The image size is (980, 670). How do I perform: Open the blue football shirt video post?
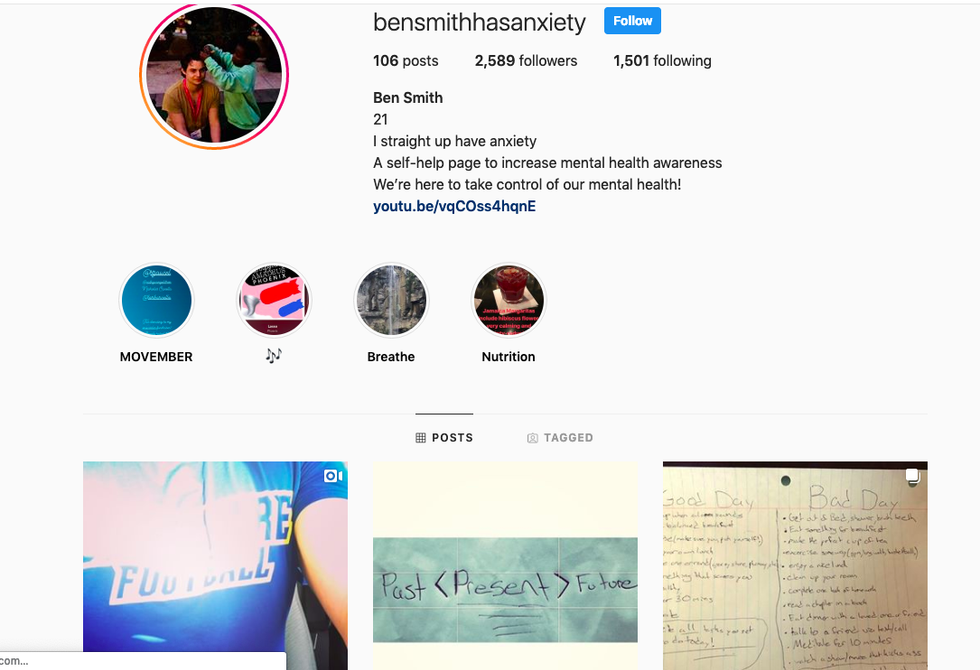[215, 566]
